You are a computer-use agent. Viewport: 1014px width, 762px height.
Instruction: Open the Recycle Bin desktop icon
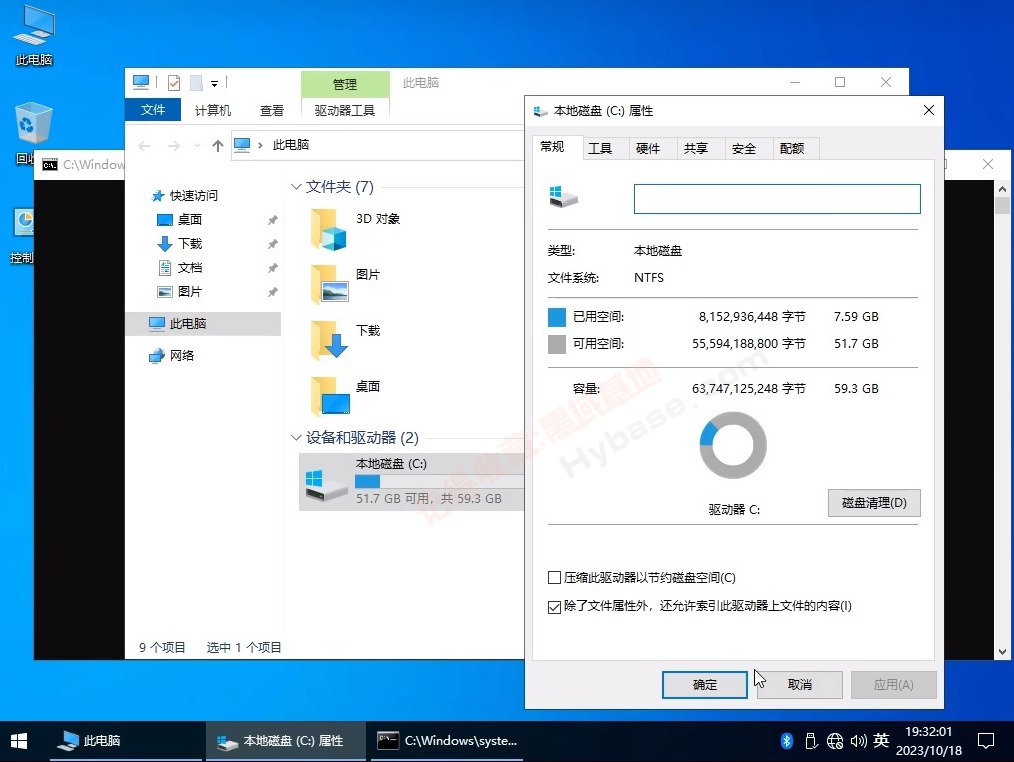32,133
